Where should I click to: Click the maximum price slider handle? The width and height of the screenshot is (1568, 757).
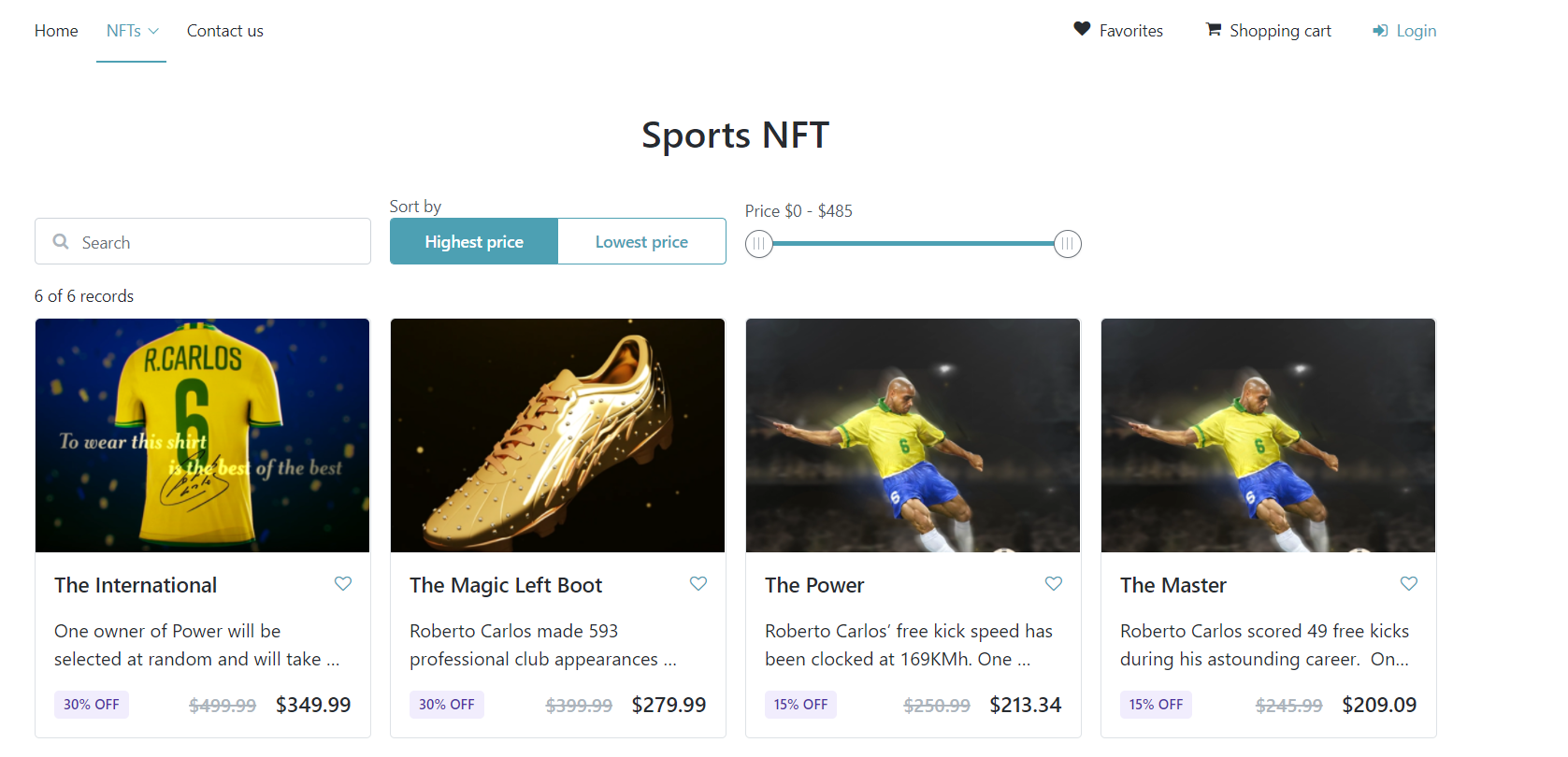[x=1068, y=244]
